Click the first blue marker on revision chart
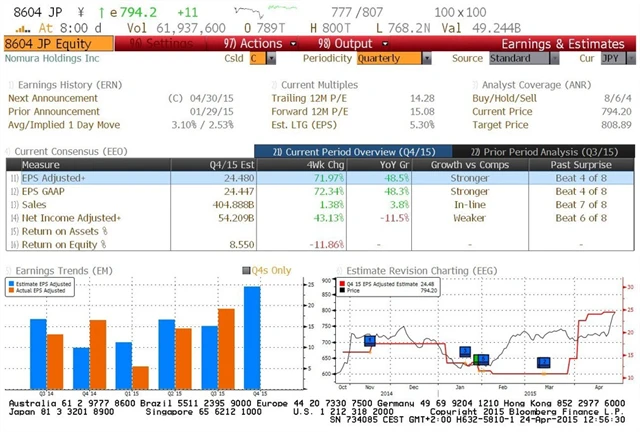 coord(370,341)
